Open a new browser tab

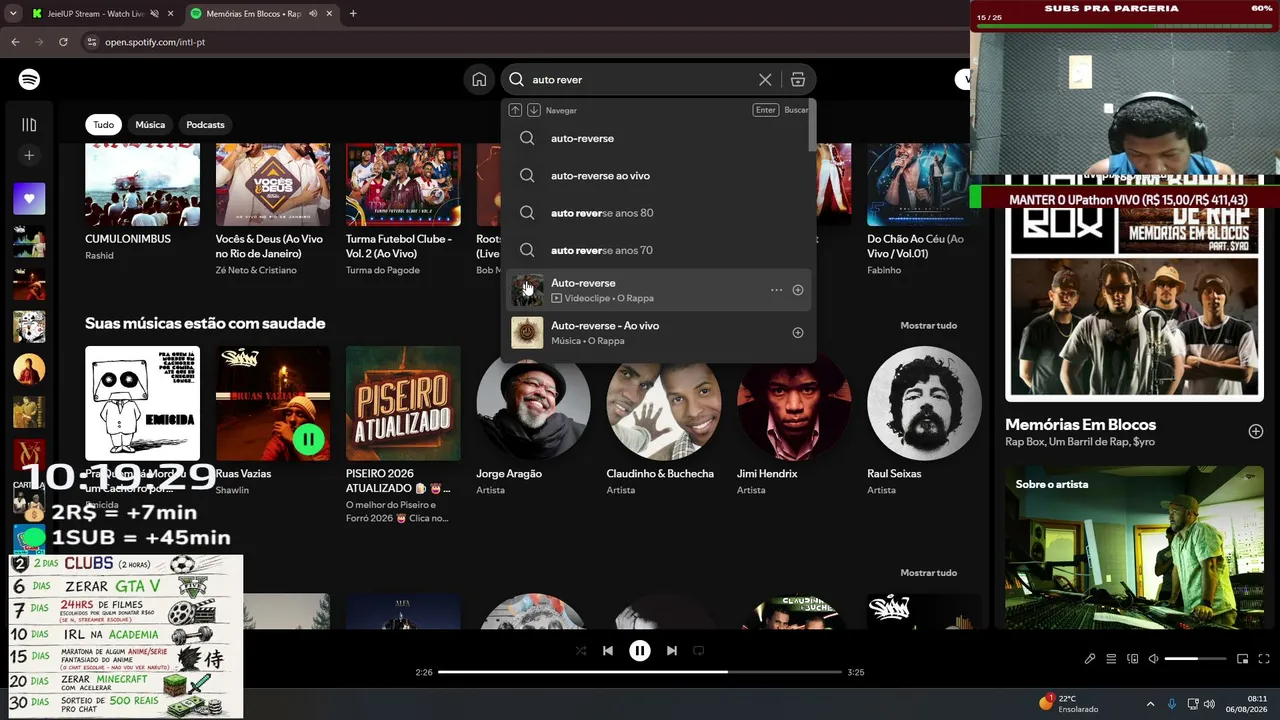353,14
